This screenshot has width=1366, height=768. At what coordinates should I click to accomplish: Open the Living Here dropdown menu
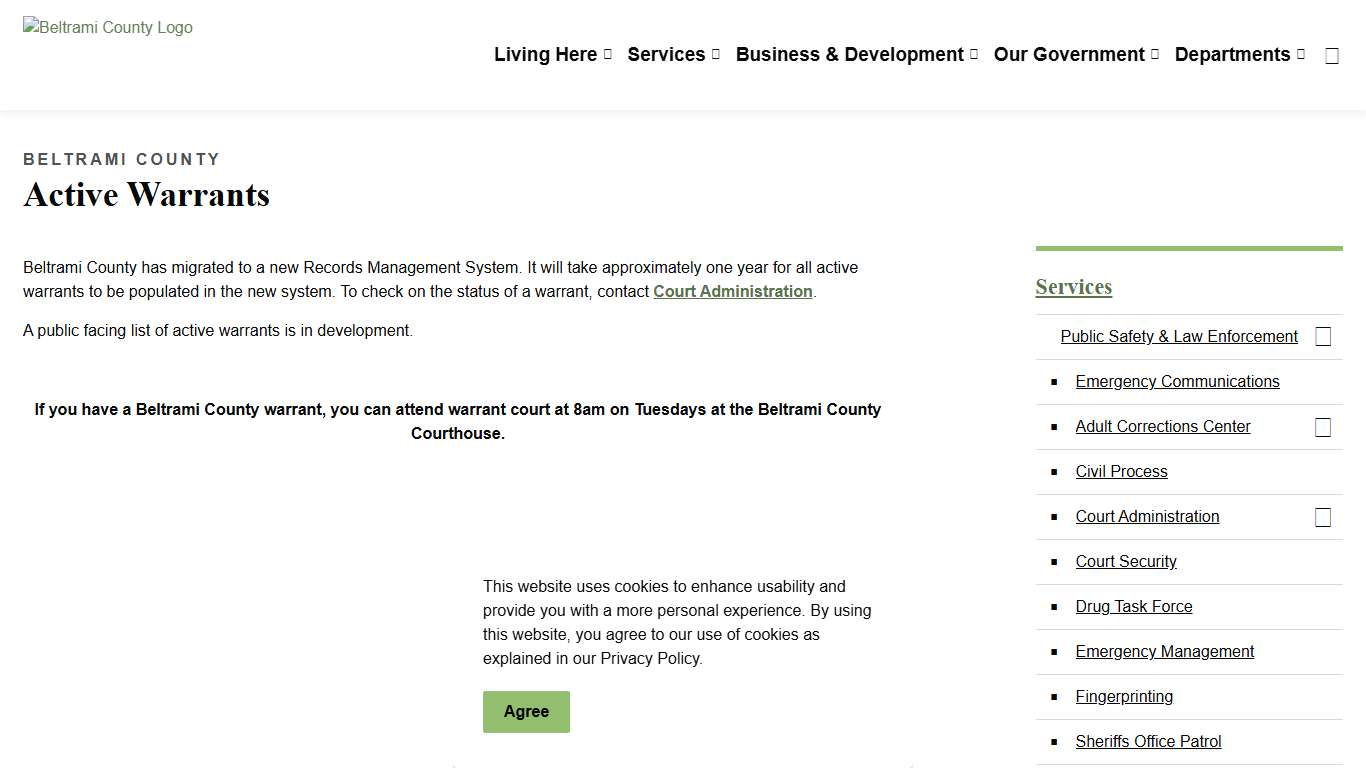tap(552, 55)
